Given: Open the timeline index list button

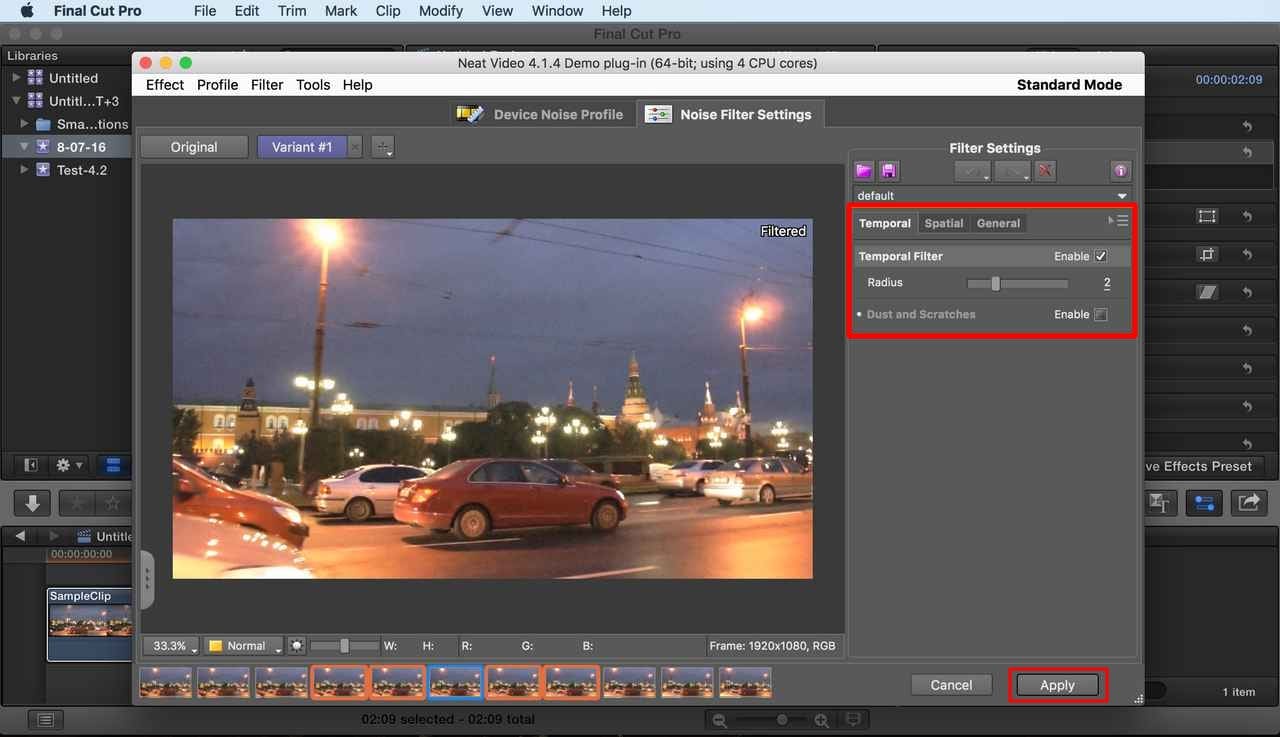Looking at the screenshot, I should tap(45, 719).
